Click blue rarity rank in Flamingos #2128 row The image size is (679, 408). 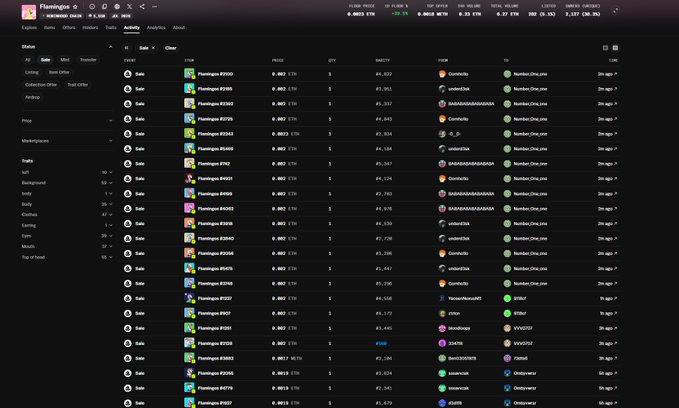point(381,343)
